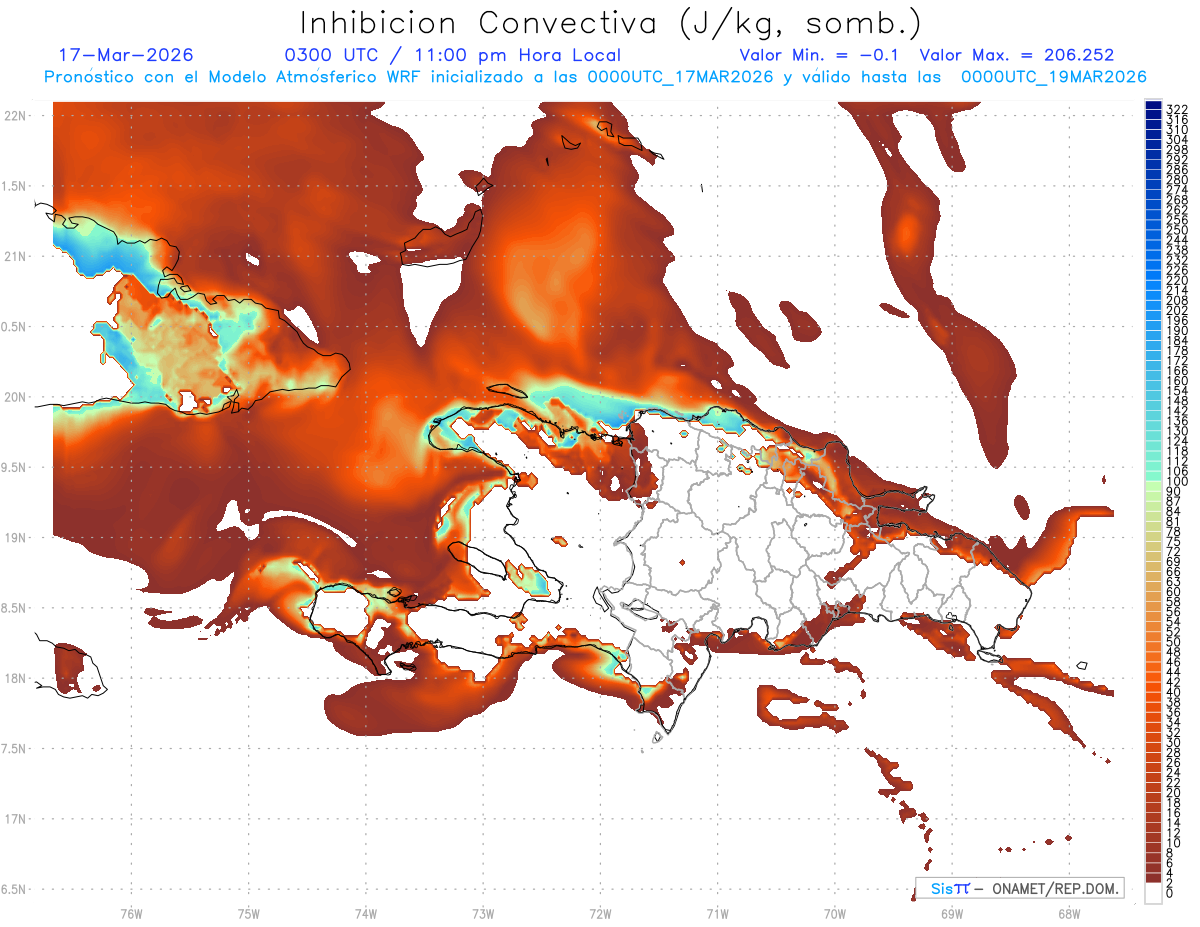Click the '19N' latitude label
Screen dimensions: 1200x927
[16, 538]
